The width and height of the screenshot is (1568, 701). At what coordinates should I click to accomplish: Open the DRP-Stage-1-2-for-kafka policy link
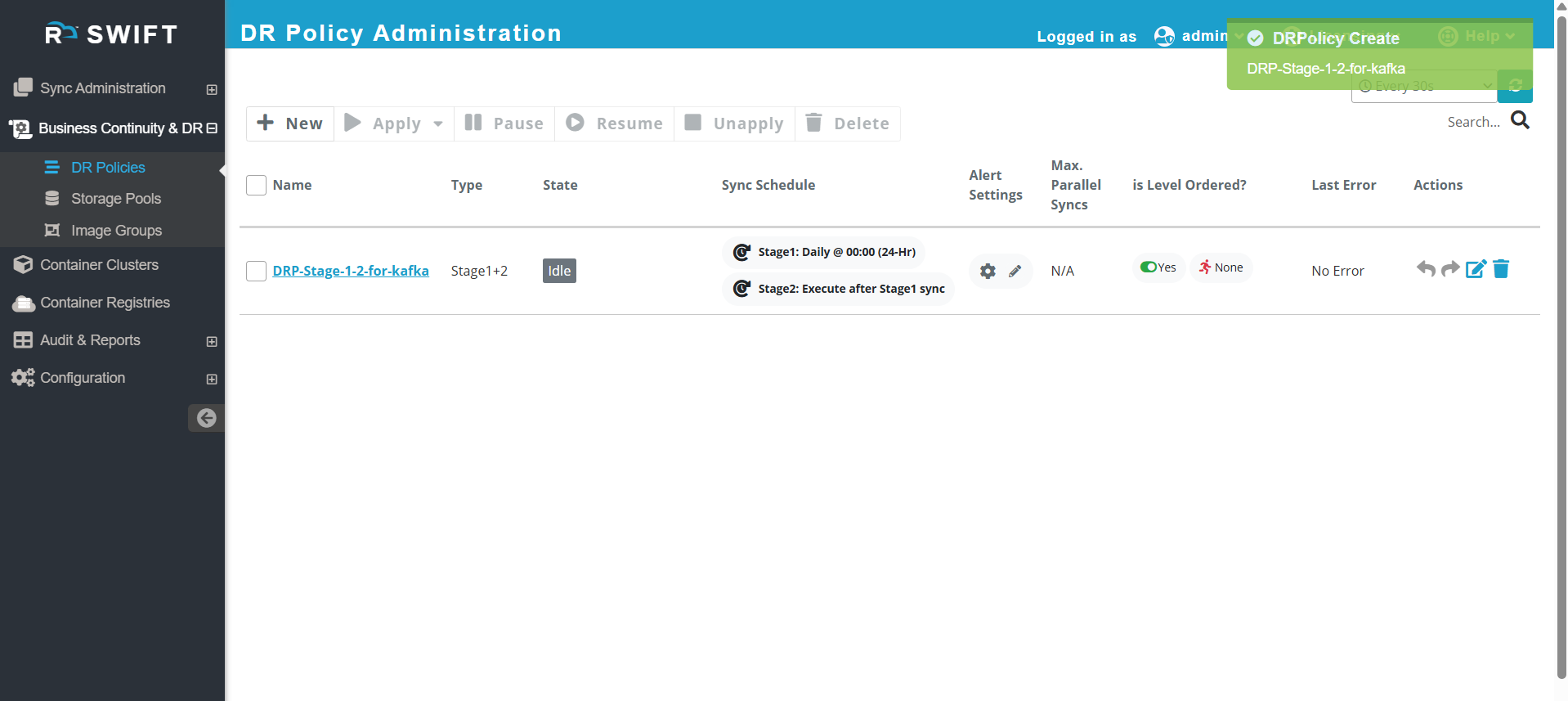pyautogui.click(x=351, y=271)
